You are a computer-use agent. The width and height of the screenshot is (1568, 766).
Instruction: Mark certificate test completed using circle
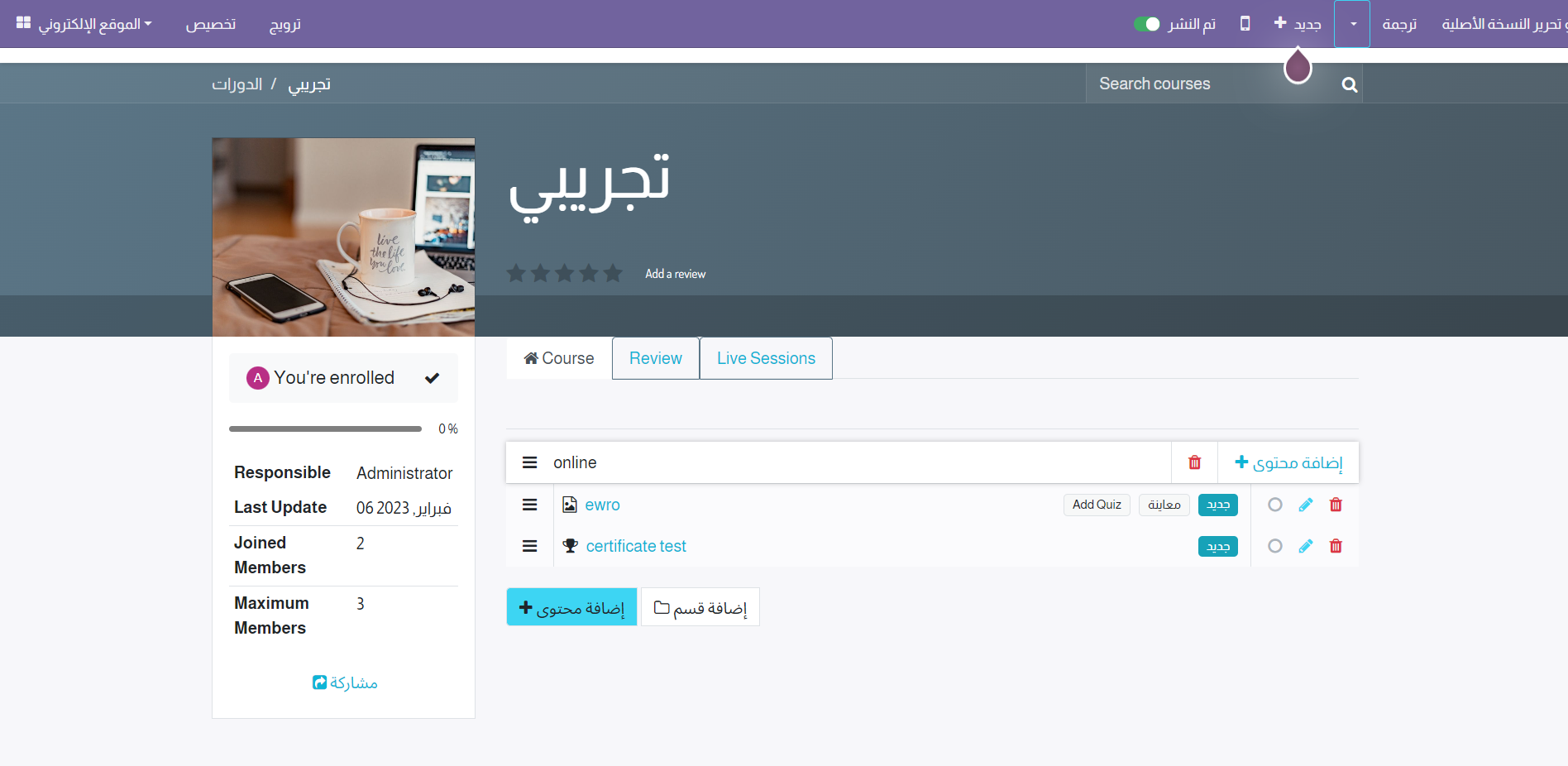[x=1275, y=546]
